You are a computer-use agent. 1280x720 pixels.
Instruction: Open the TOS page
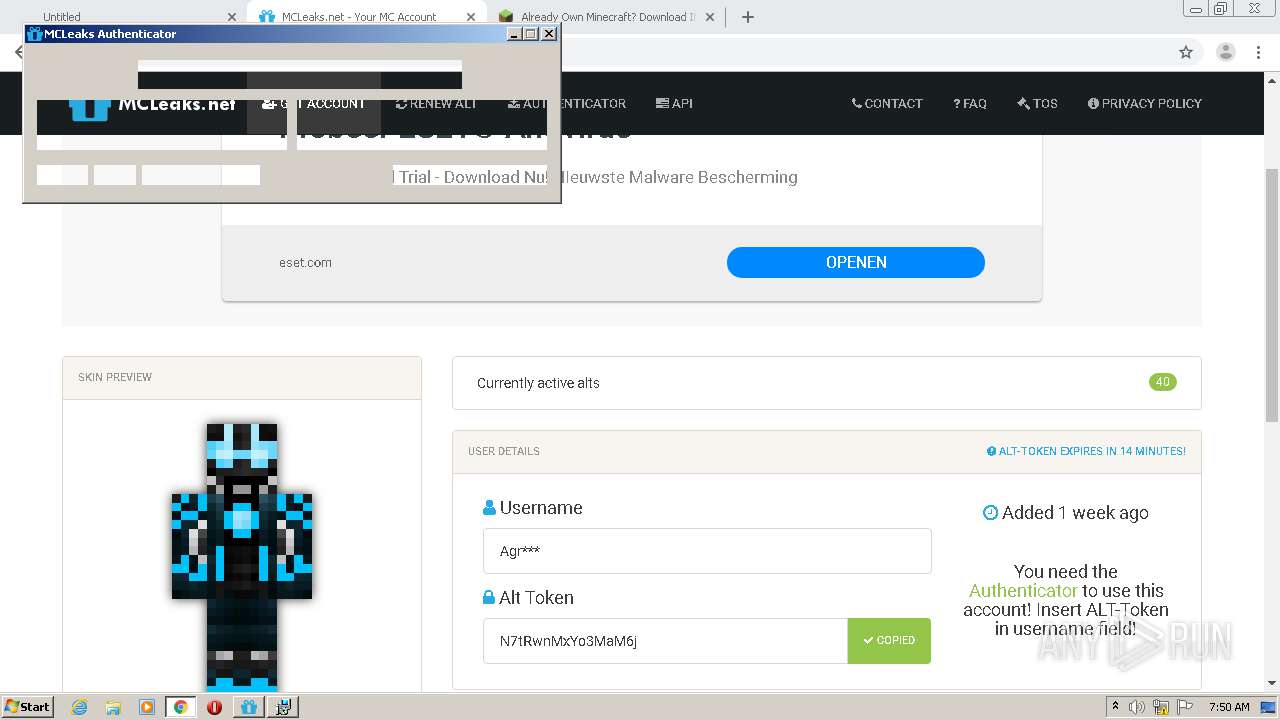click(1037, 103)
